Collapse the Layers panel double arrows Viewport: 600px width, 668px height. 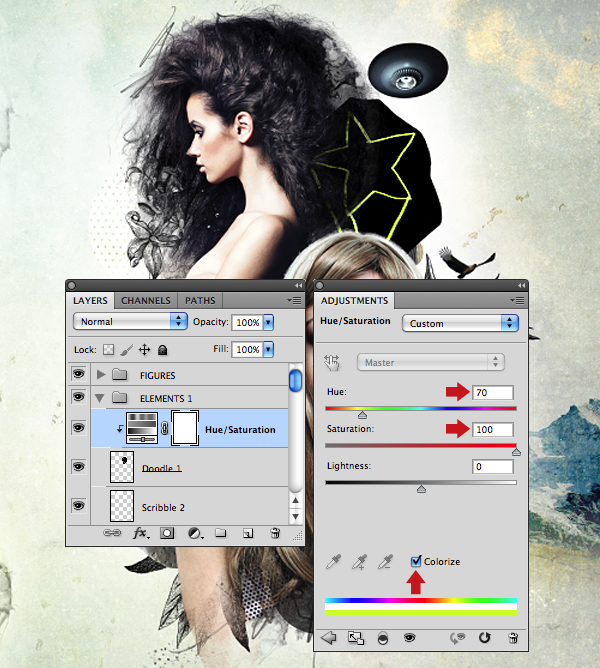coord(299,285)
